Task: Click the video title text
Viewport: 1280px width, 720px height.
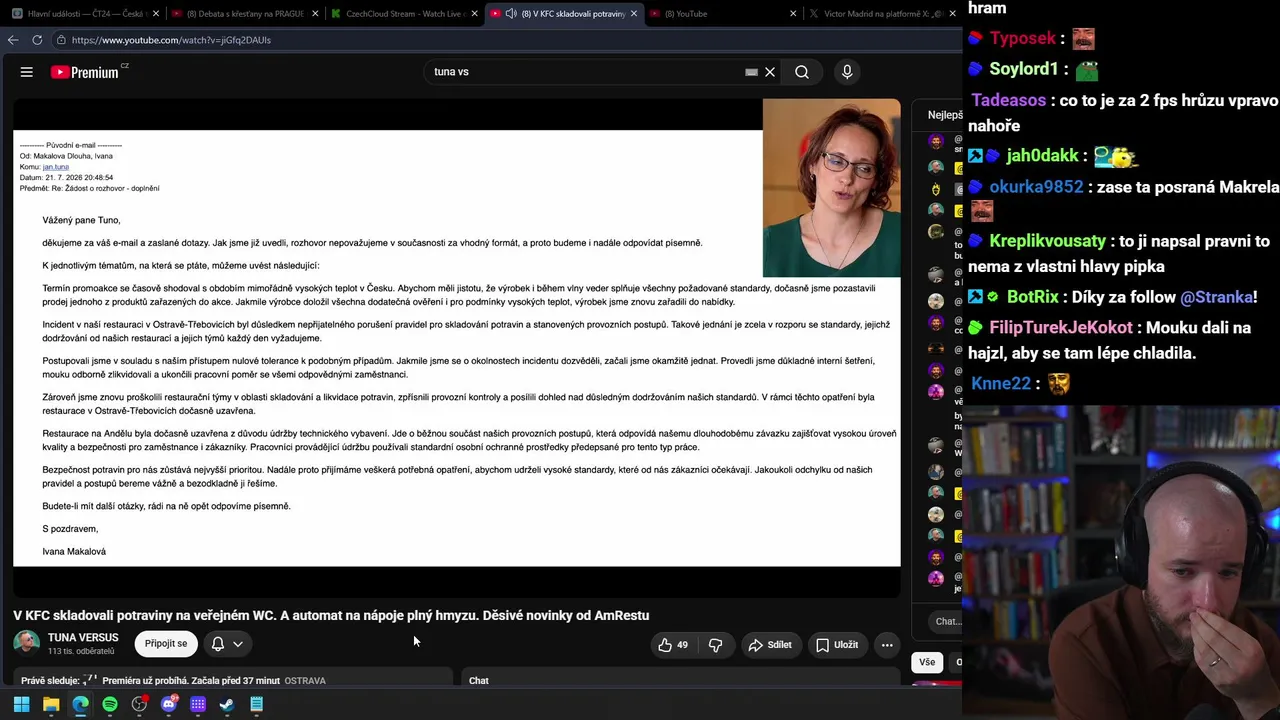Action: 331,616
